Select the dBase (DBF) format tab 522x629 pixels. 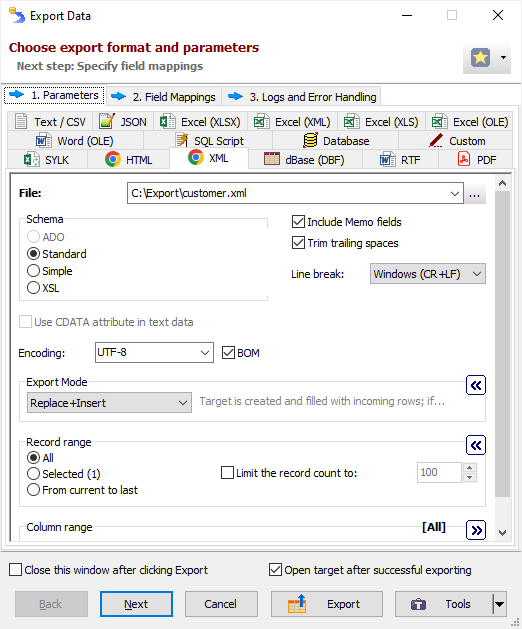point(305,160)
